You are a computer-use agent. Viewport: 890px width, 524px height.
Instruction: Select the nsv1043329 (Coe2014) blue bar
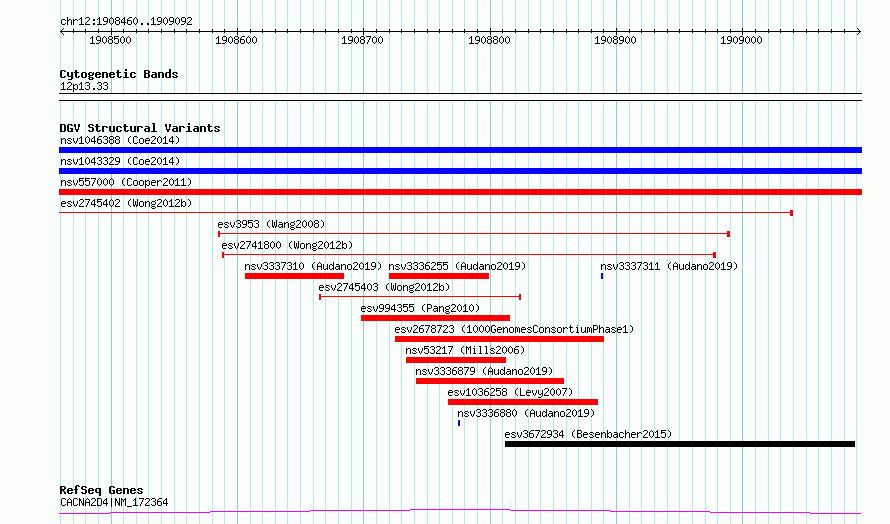pos(460,171)
